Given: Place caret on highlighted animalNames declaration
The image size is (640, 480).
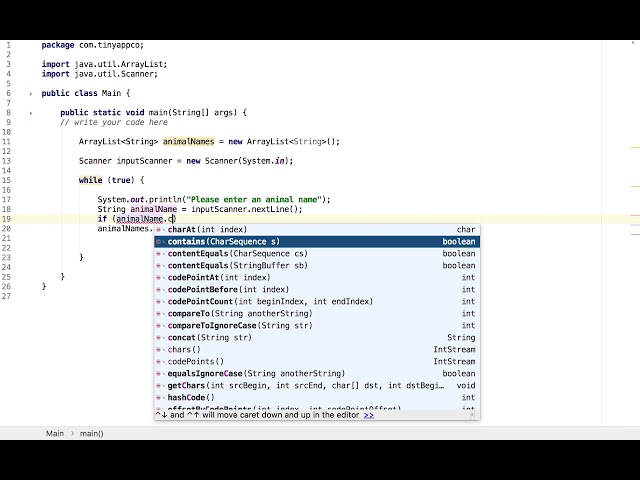Looking at the screenshot, I should pyautogui.click(x=189, y=142).
